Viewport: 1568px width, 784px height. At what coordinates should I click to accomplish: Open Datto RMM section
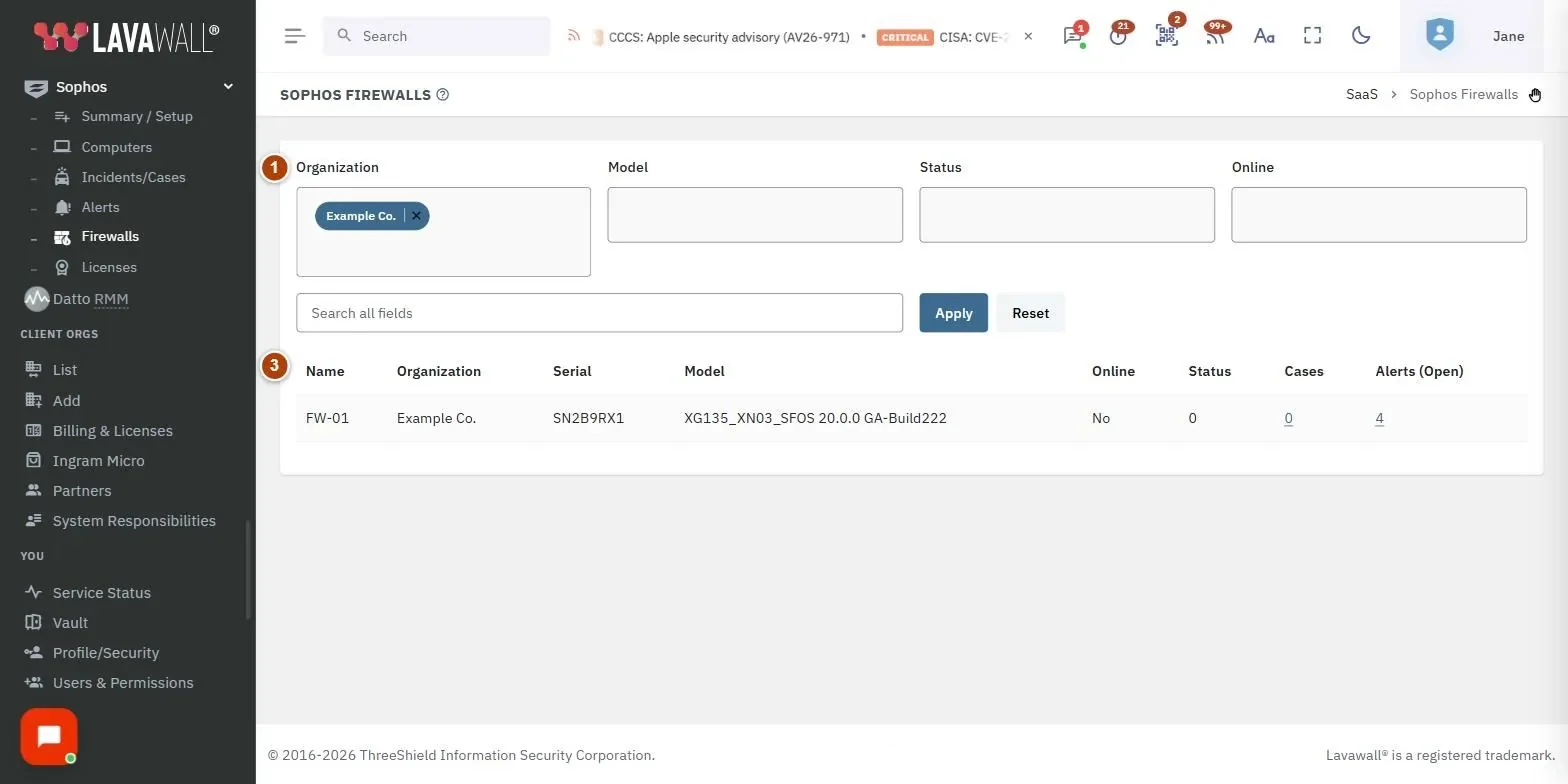point(76,299)
